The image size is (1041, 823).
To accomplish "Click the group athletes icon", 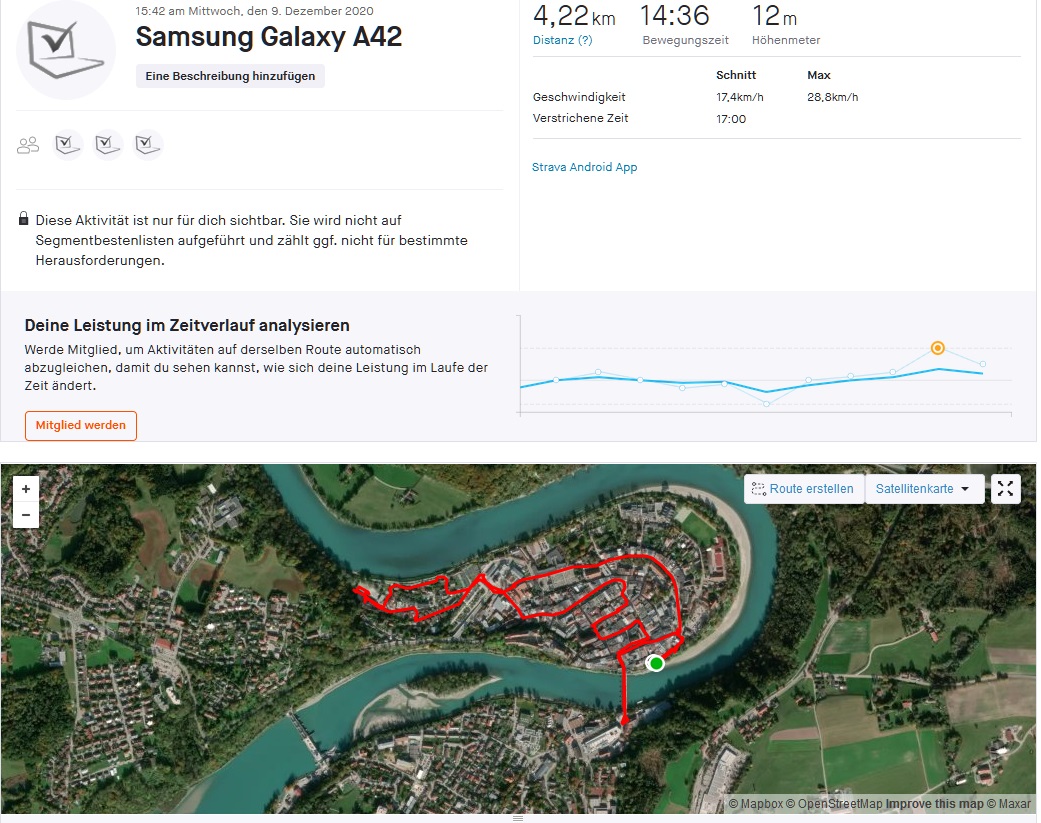I will pos(28,145).
